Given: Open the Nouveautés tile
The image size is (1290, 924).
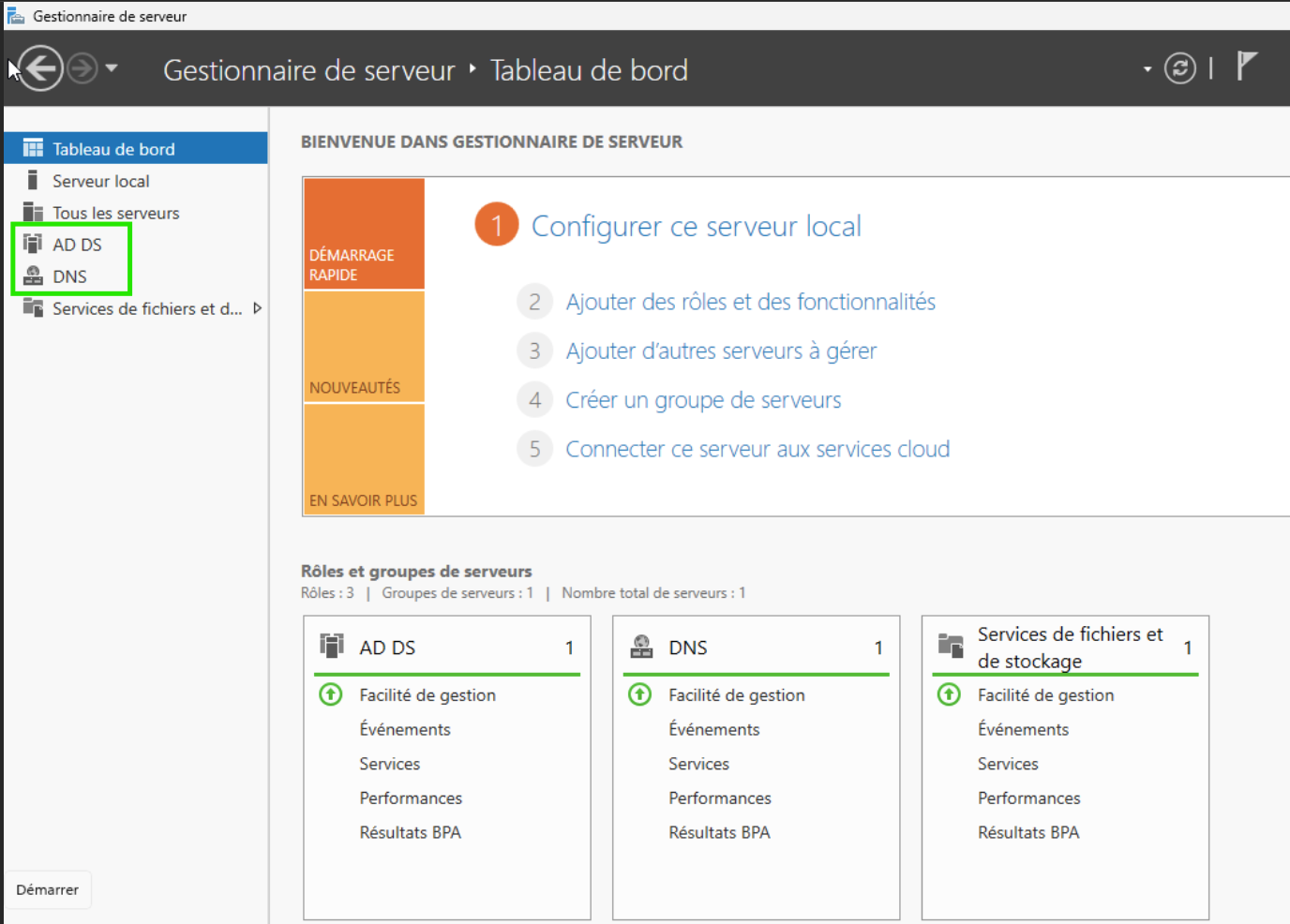Looking at the screenshot, I should tap(364, 347).
